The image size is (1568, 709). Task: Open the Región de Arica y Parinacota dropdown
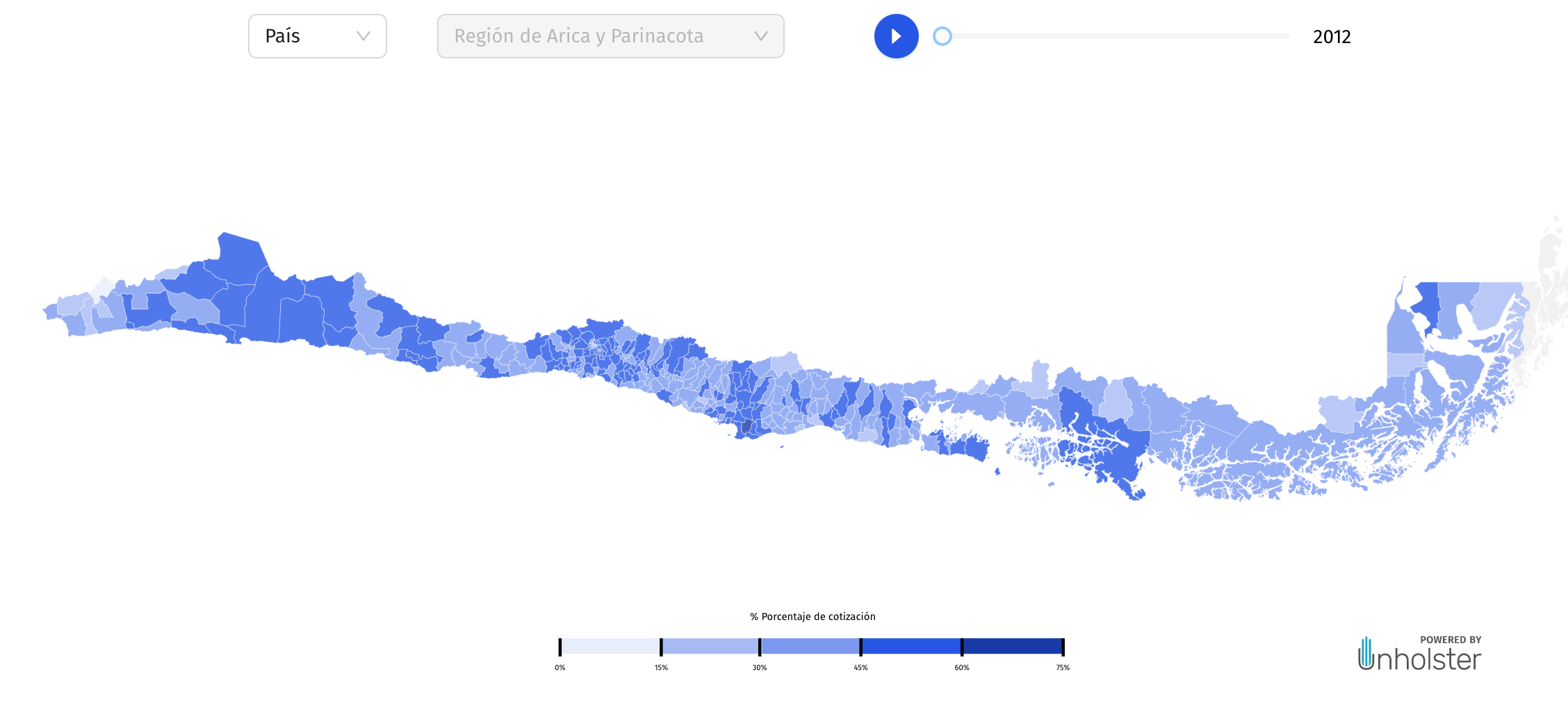610,36
